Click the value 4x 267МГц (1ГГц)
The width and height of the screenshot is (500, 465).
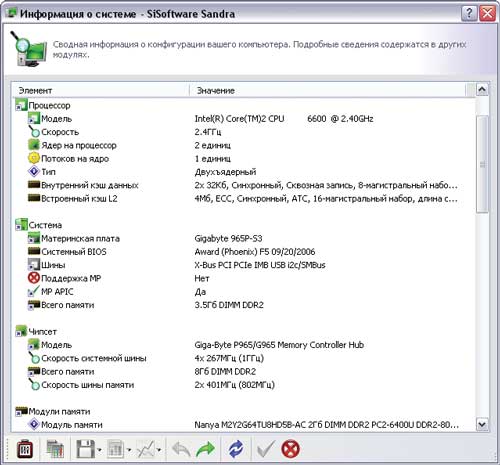pyautogui.click(x=229, y=358)
